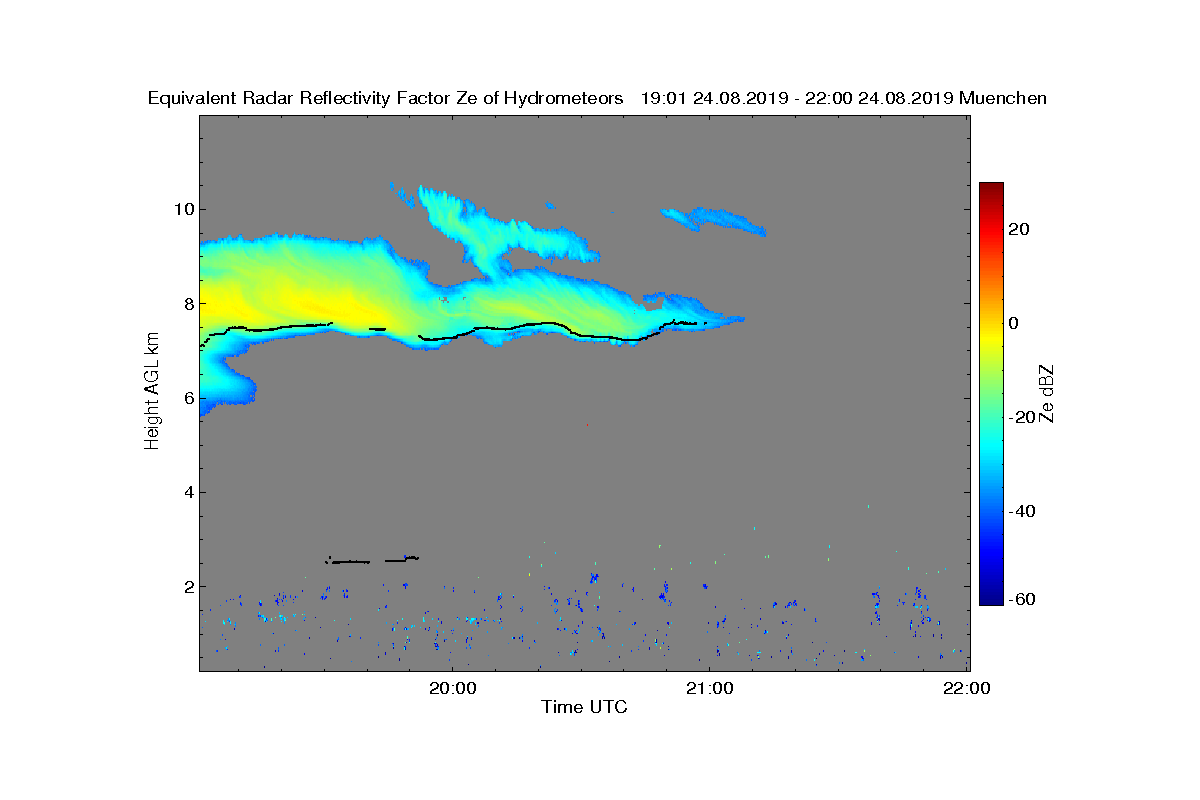Click the dark blue bottom of the colorbar
This screenshot has width=1200, height=800.
tap(991, 598)
